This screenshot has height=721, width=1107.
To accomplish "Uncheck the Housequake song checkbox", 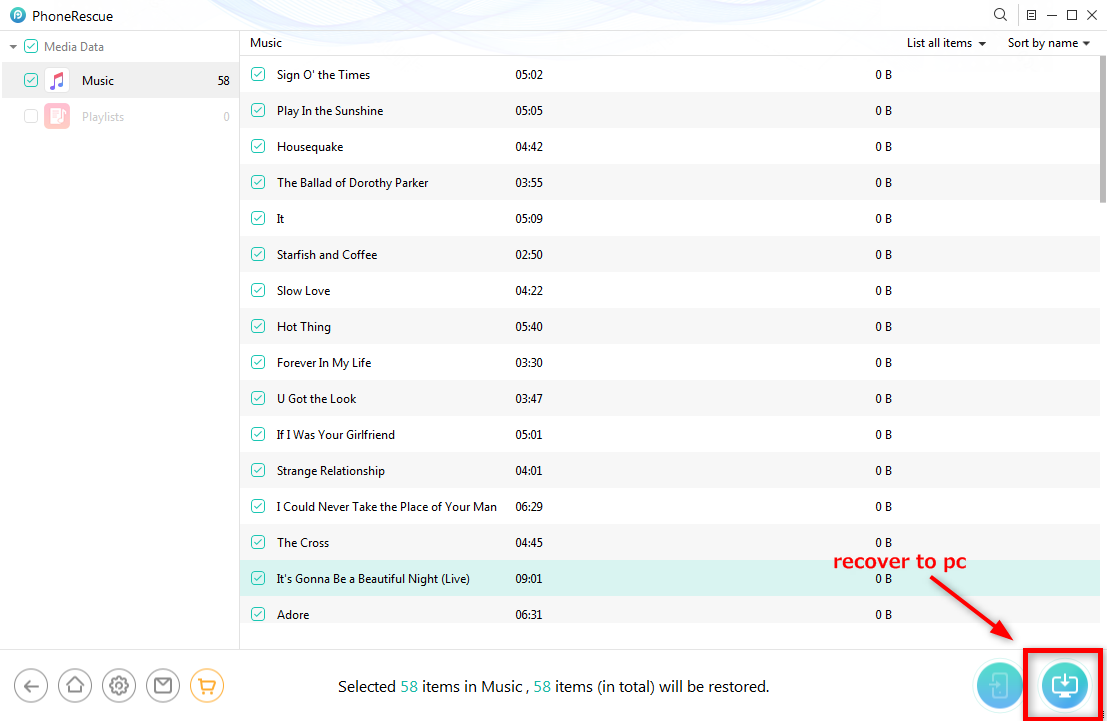I will pyautogui.click(x=258, y=146).
